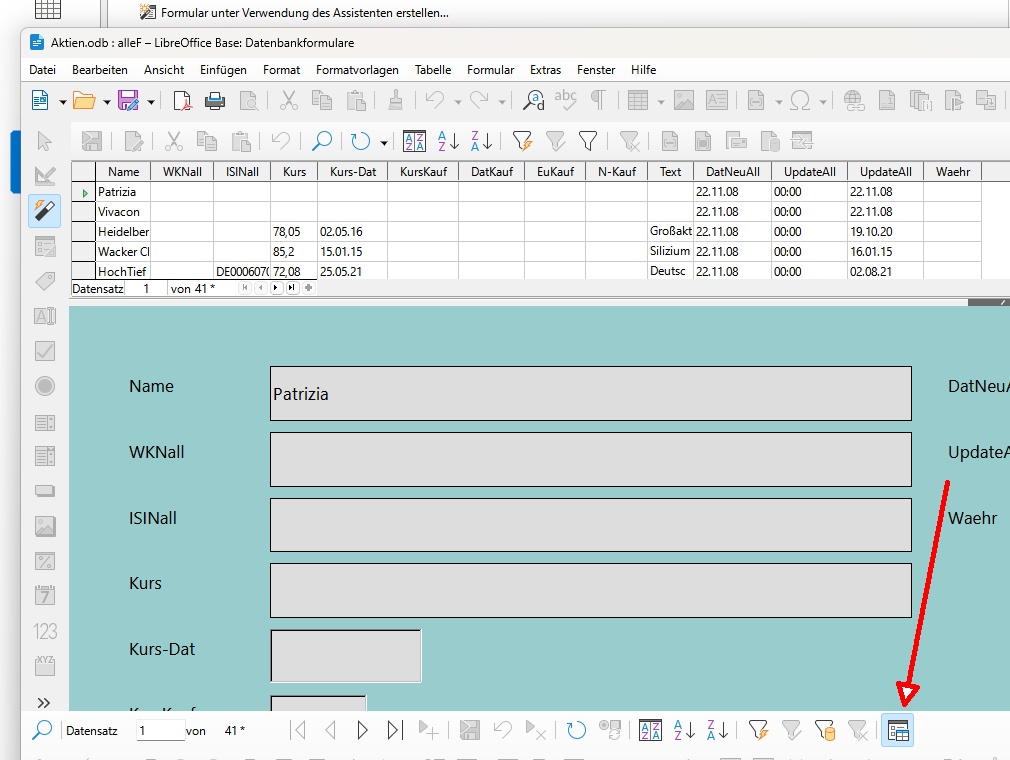The width and height of the screenshot is (1010, 760).
Task: Open the Formular menu
Action: coord(490,70)
